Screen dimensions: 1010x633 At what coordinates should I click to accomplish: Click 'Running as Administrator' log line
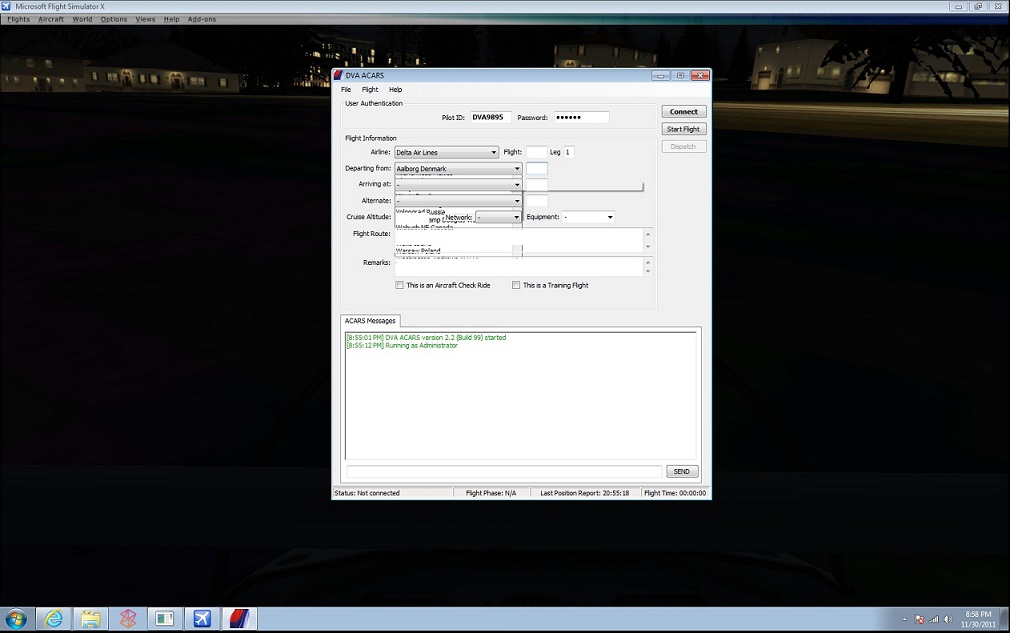tap(402, 346)
